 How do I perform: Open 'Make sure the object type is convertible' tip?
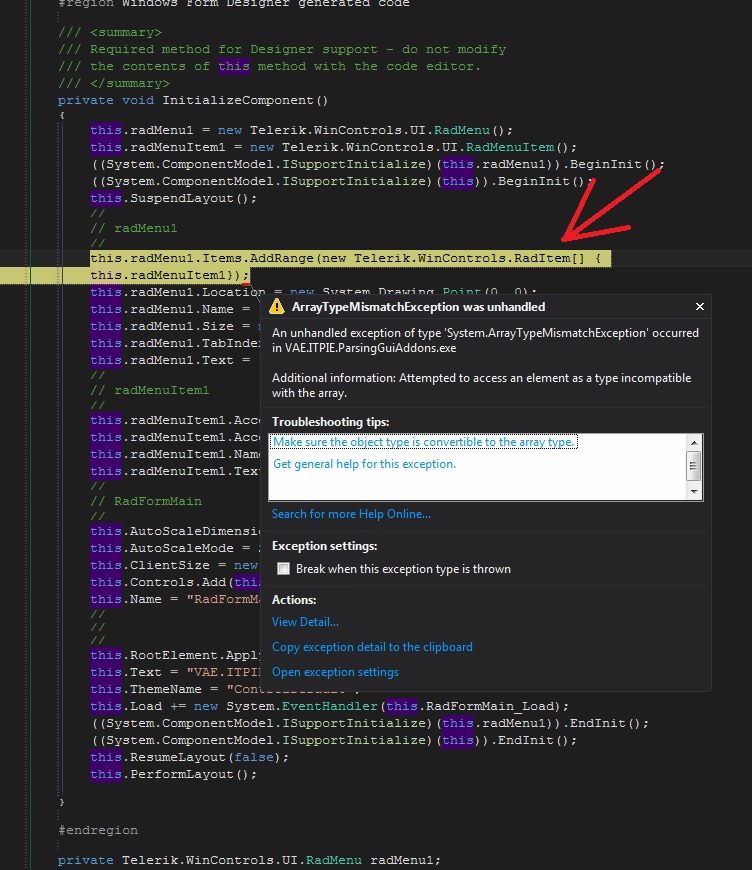[423, 442]
